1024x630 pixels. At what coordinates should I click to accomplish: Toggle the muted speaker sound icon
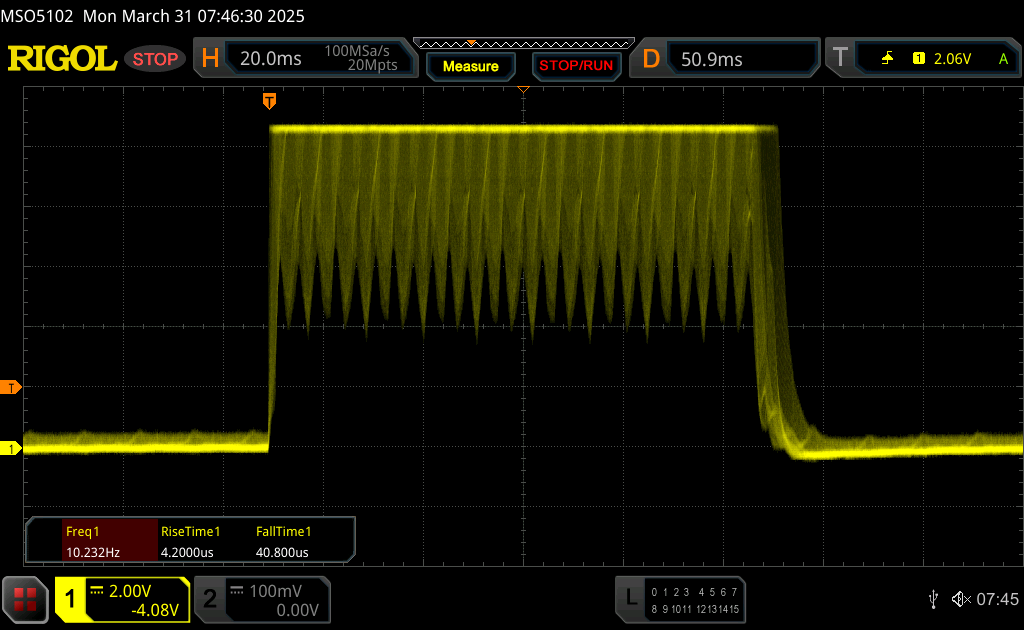[961, 599]
